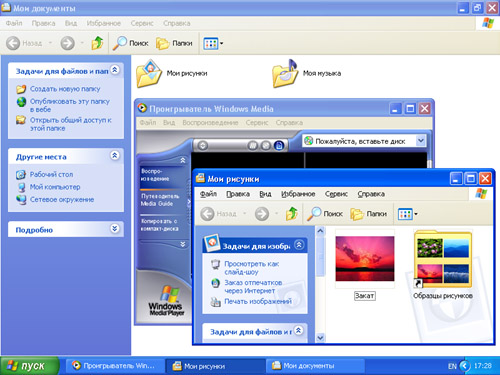Go to Сетевое окружение link
This screenshot has height=375, width=500.
click(x=62, y=200)
